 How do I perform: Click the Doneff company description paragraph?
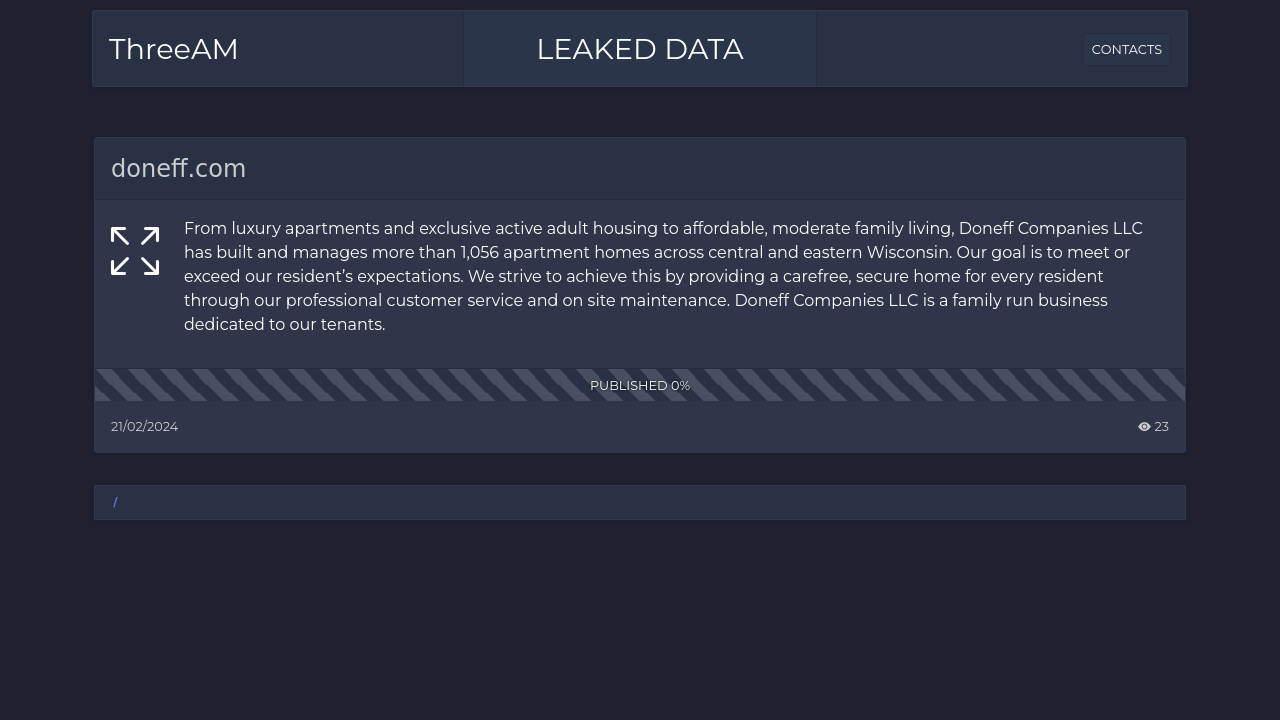(664, 276)
